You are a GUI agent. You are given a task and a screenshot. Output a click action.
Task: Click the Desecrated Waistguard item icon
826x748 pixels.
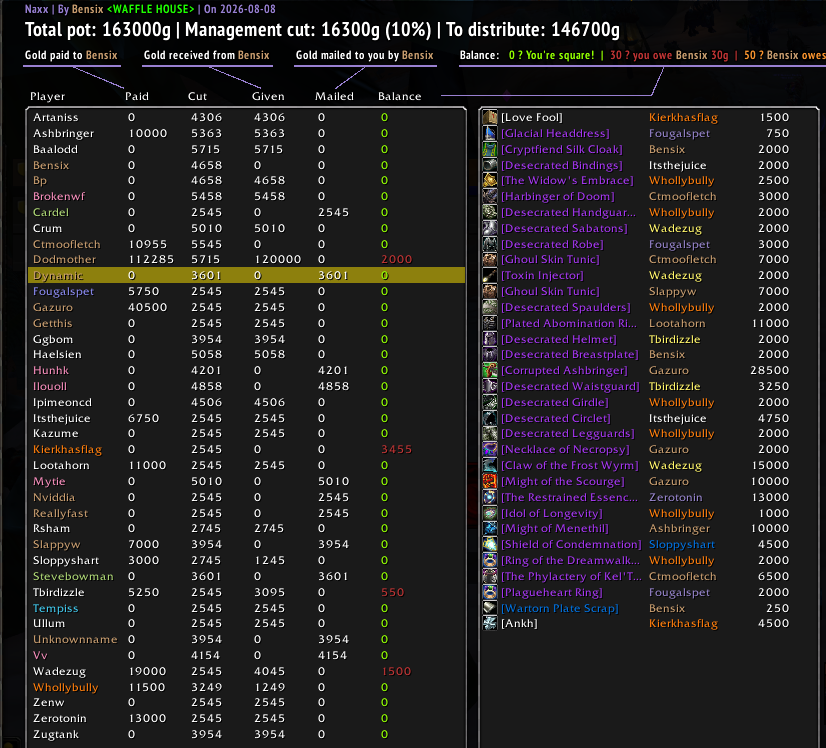[490, 386]
